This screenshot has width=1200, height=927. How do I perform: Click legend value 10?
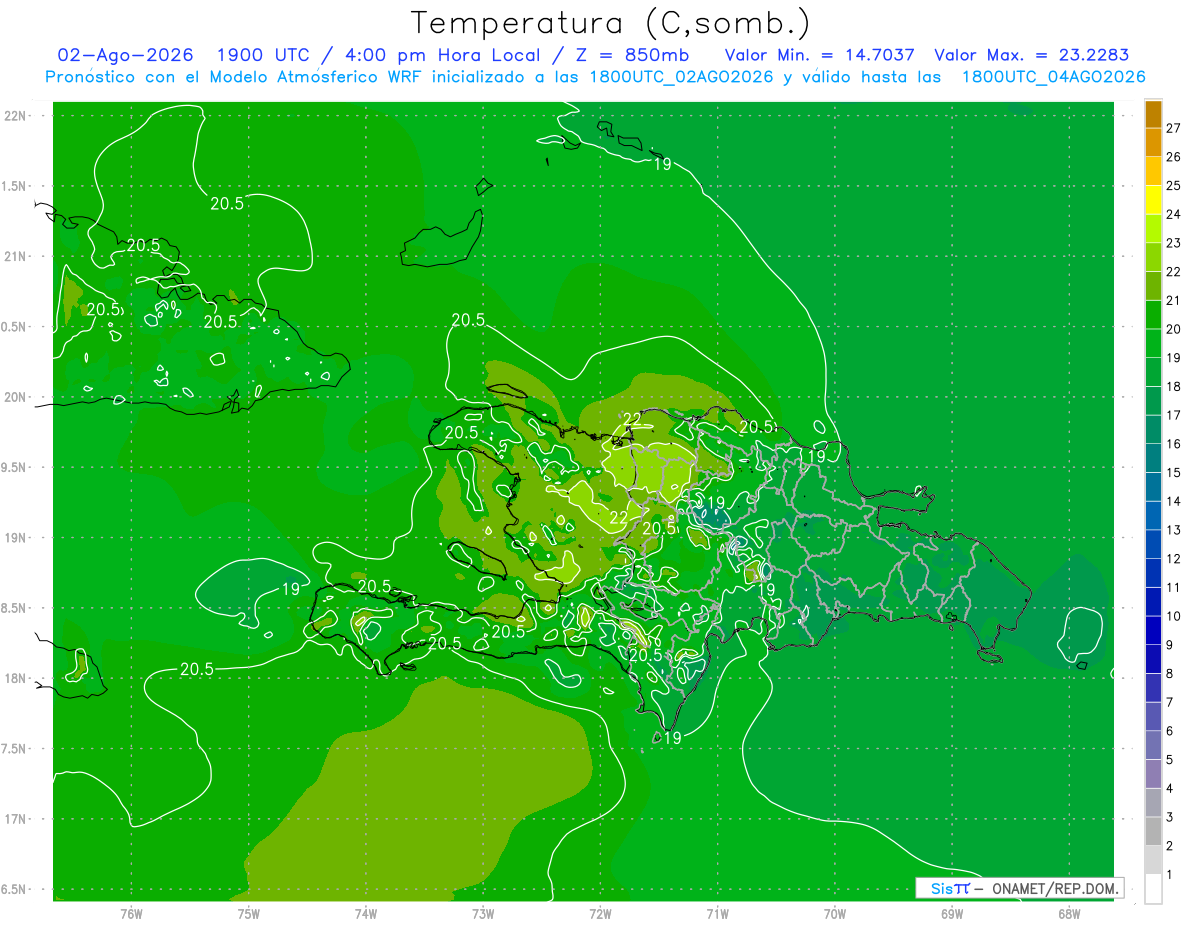click(x=1173, y=616)
